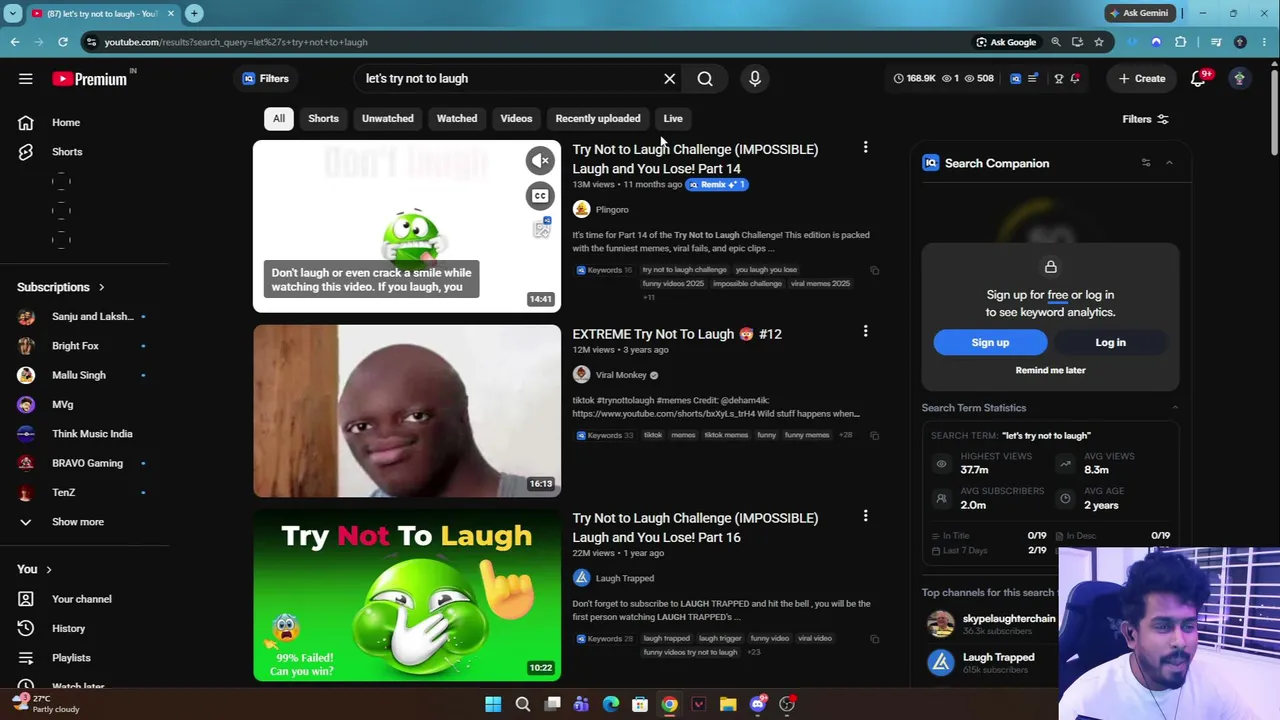Open the Flingoro channel link
The image size is (1280, 720).
click(x=612, y=210)
